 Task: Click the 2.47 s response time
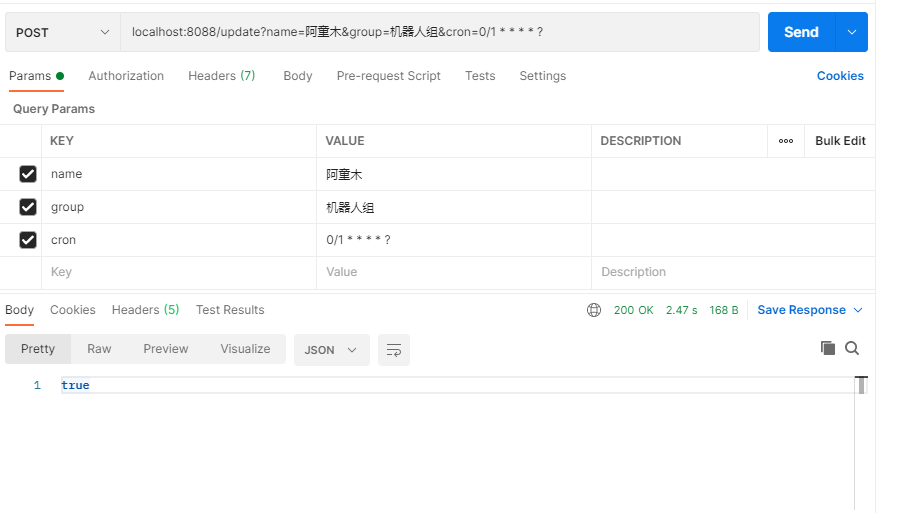(x=681, y=310)
